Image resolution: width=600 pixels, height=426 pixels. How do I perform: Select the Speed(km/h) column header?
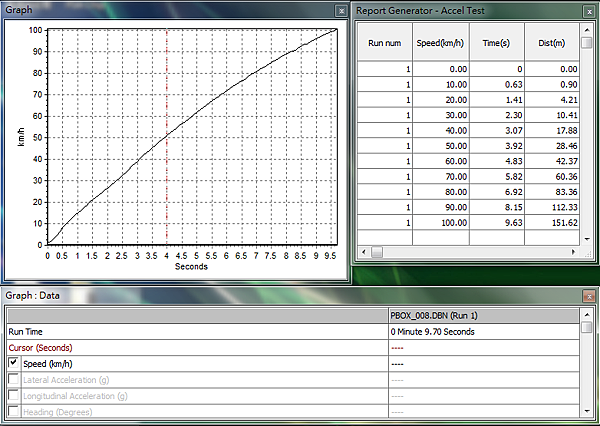[441, 42]
